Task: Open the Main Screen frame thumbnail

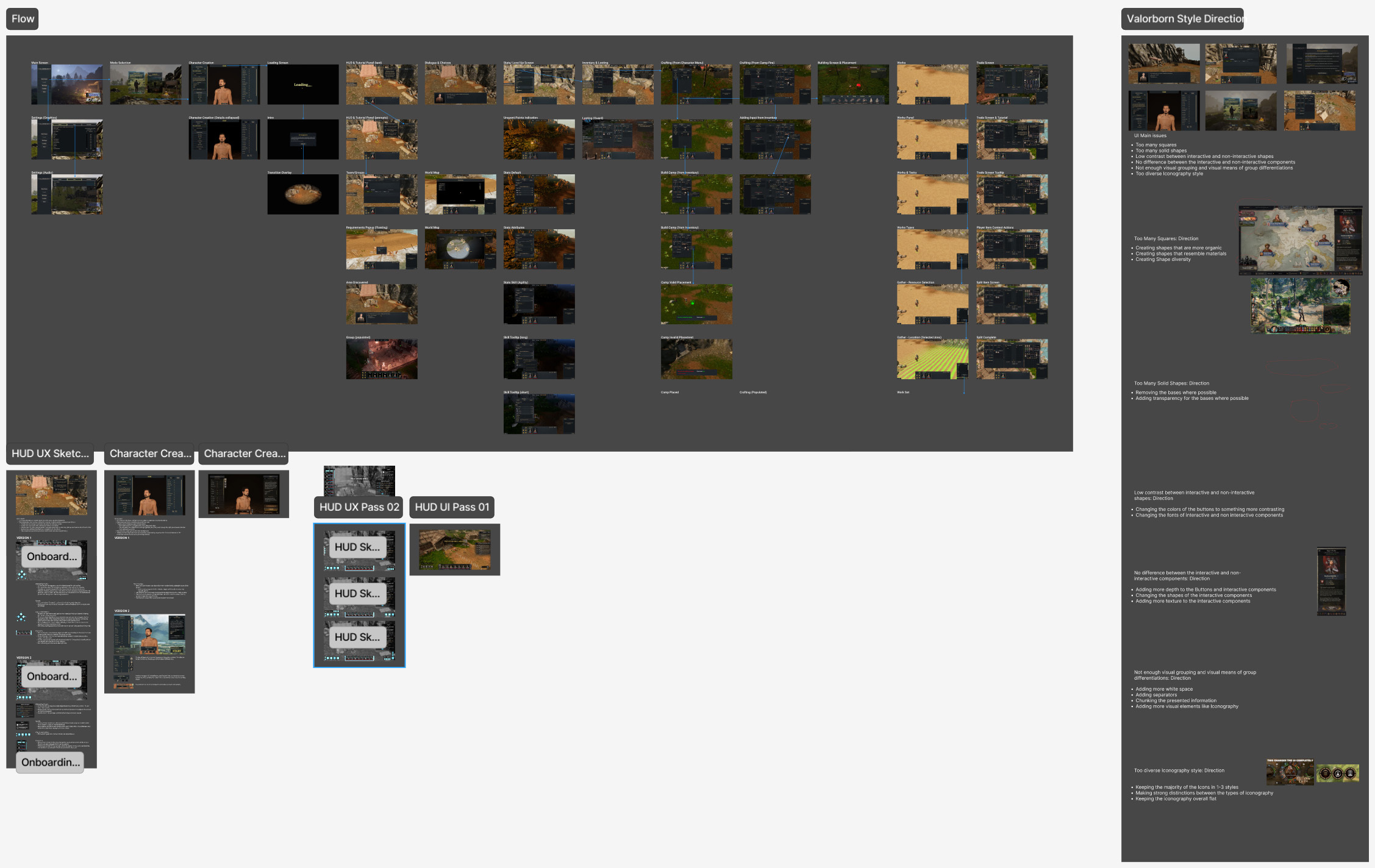Action: [x=67, y=85]
